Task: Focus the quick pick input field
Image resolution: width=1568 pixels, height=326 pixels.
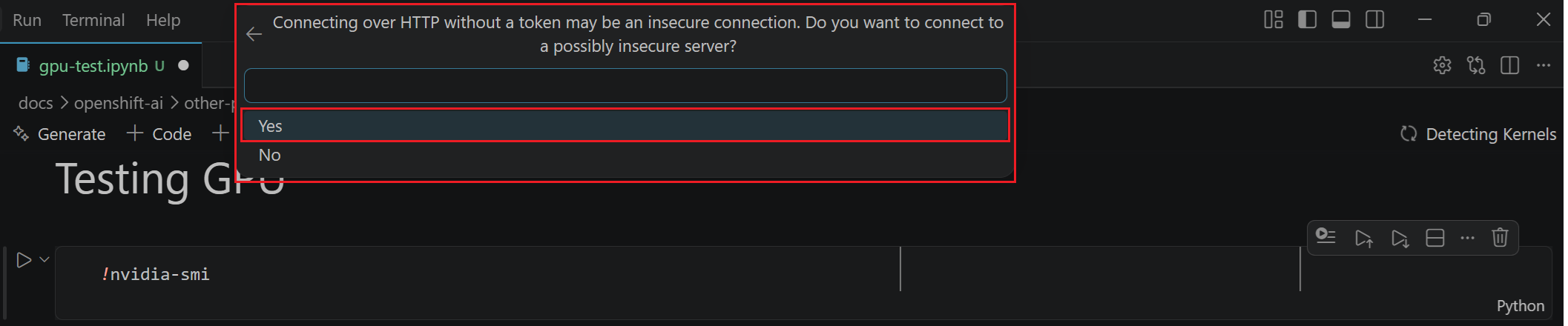Action: [625, 86]
